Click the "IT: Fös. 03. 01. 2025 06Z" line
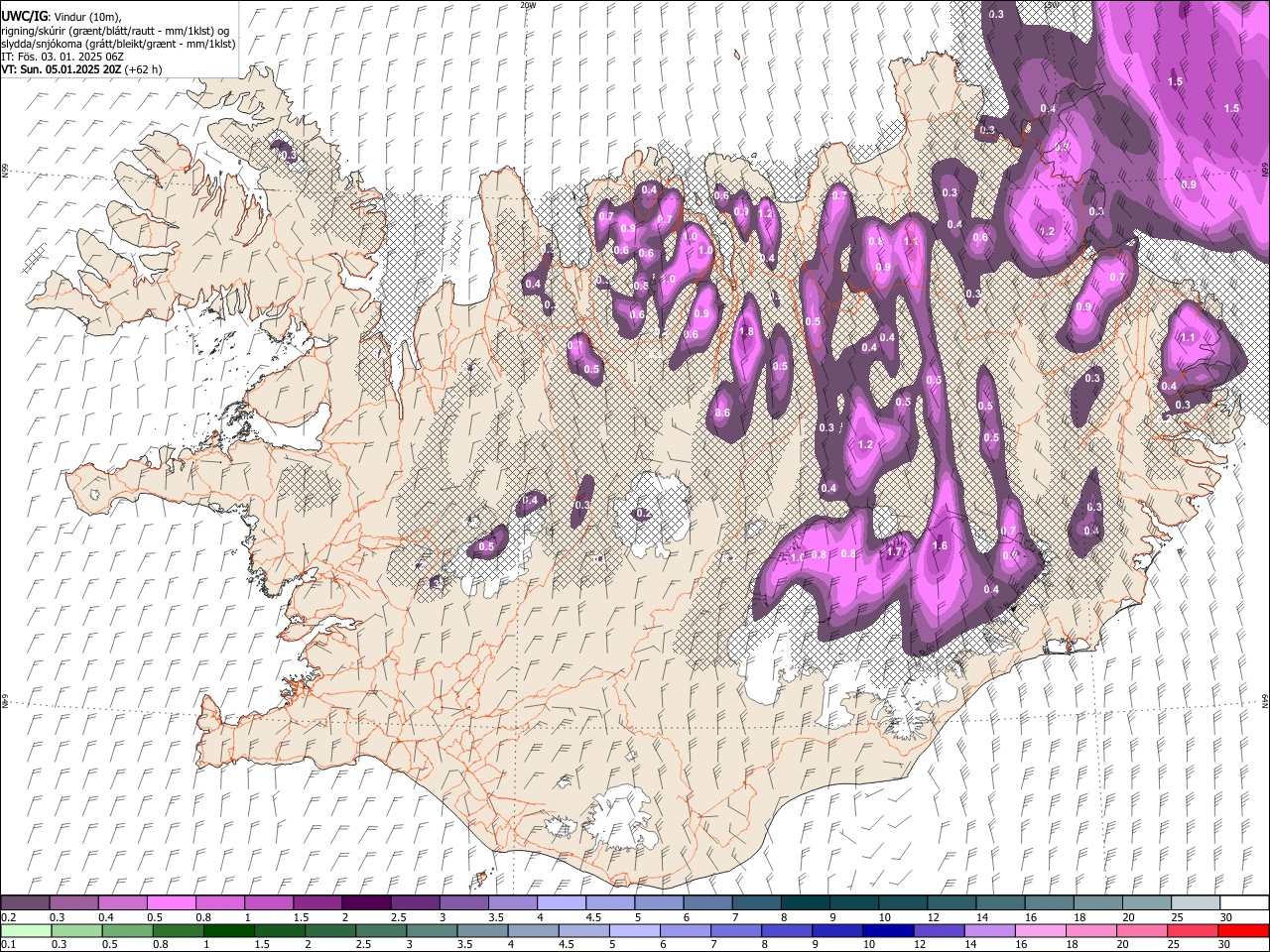The image size is (1270, 952). click(63, 57)
